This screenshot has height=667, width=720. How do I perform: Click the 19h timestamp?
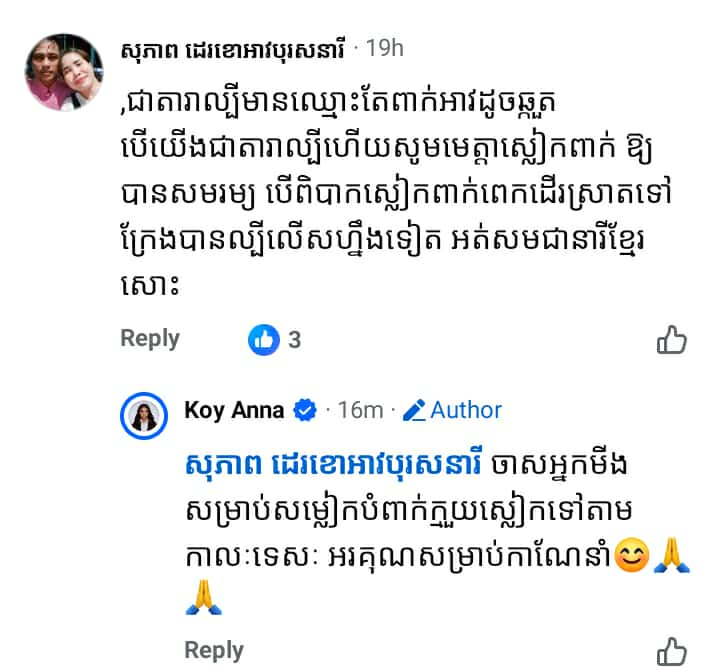click(385, 48)
